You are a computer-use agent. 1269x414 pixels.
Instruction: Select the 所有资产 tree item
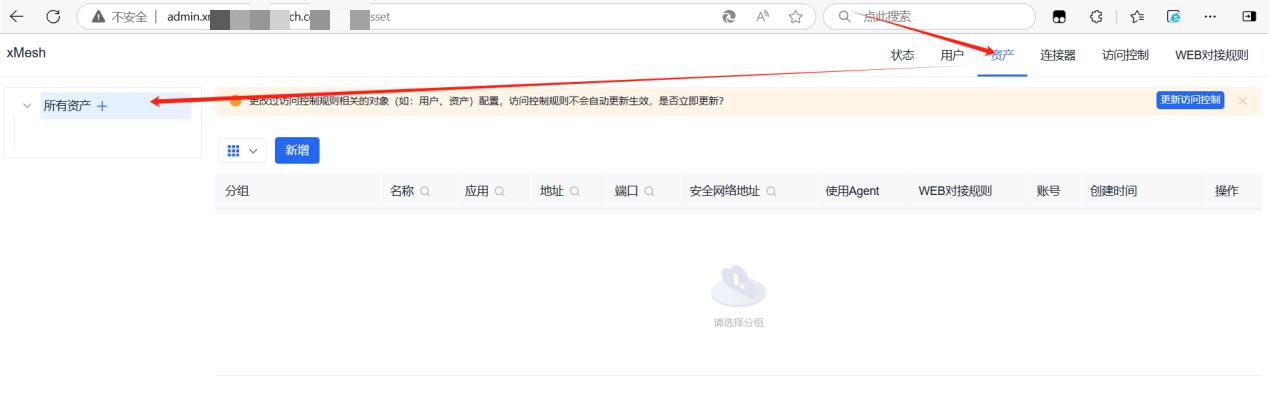67,106
